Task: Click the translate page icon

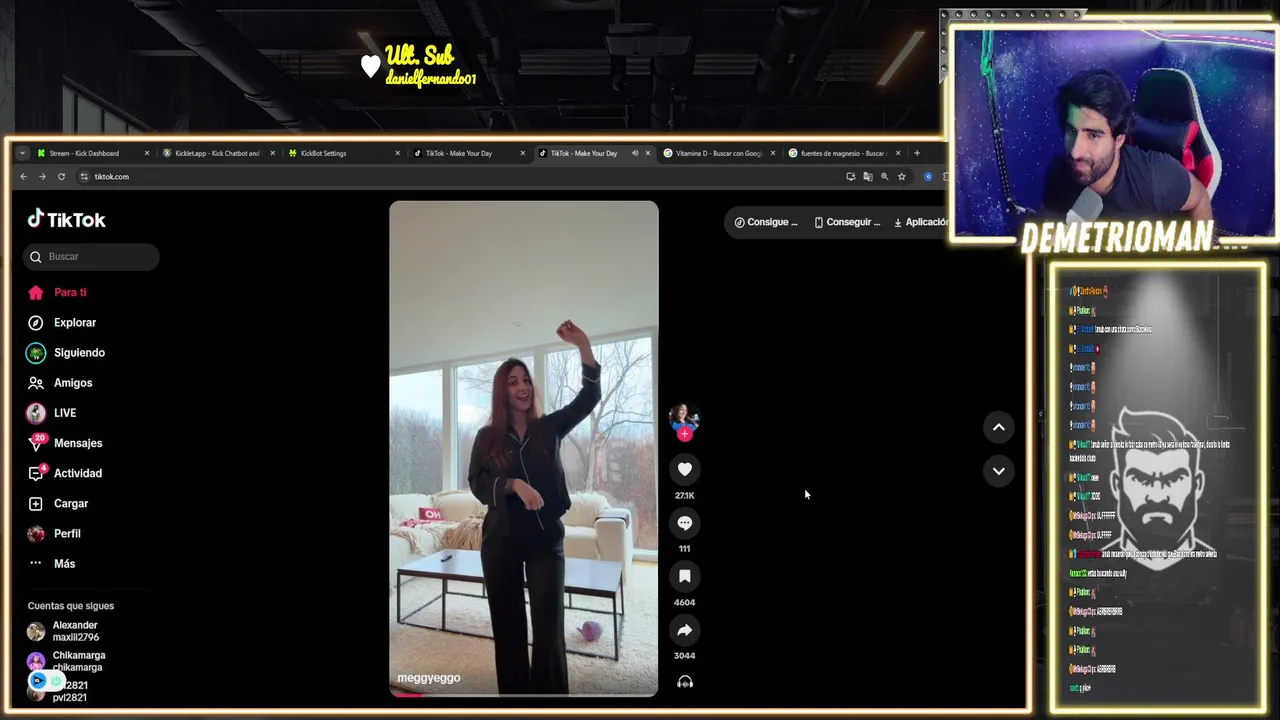Action: pos(867,177)
